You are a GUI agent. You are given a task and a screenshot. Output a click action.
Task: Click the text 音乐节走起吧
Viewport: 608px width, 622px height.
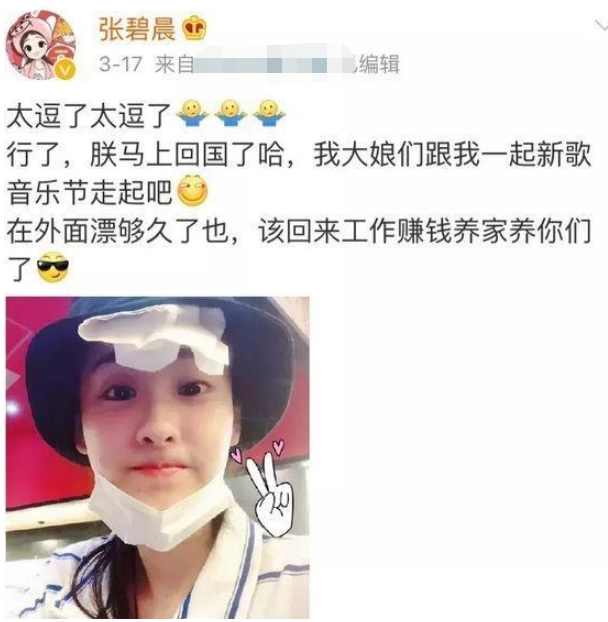coord(90,192)
